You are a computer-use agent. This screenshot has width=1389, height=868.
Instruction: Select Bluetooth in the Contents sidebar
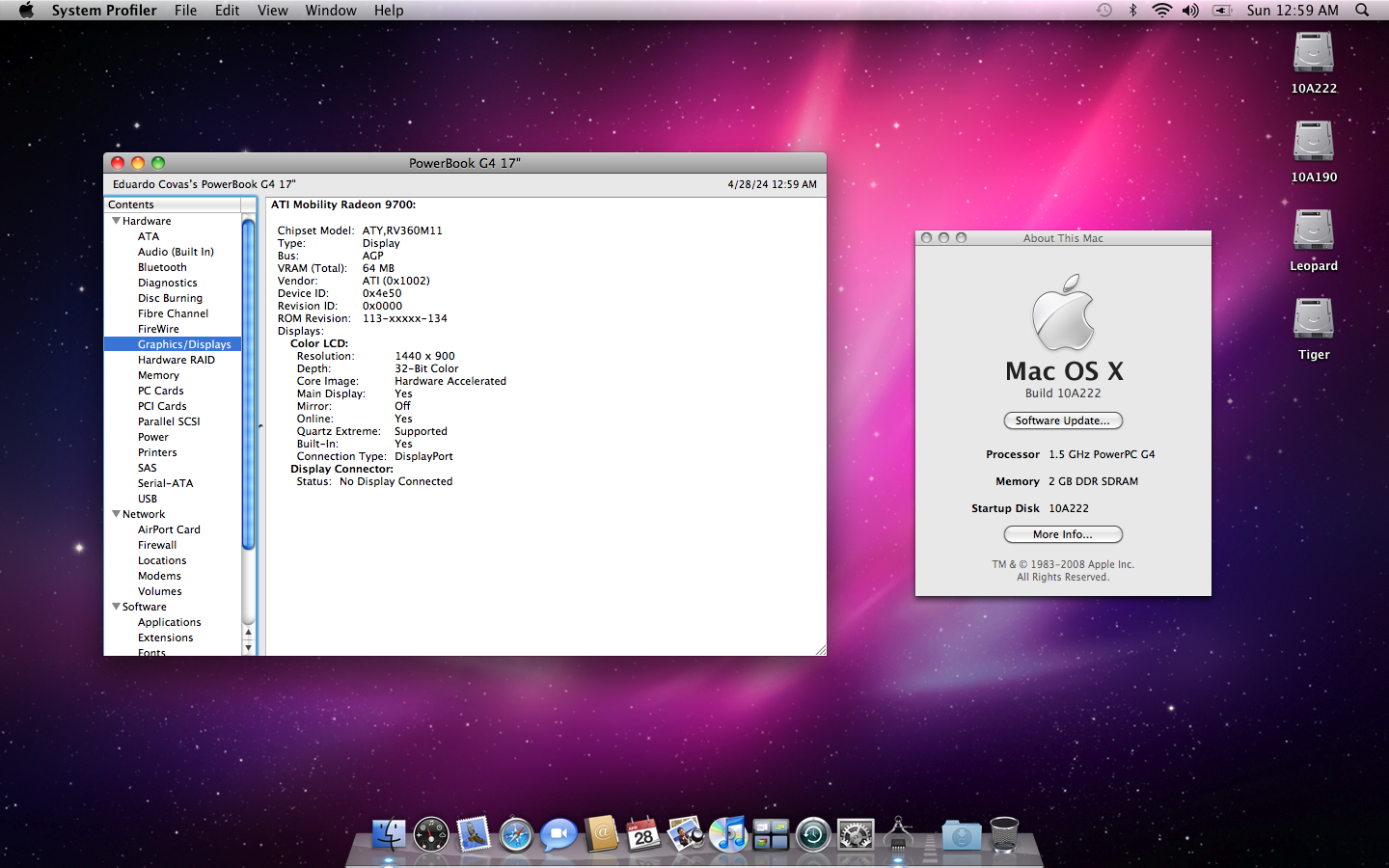coord(161,267)
